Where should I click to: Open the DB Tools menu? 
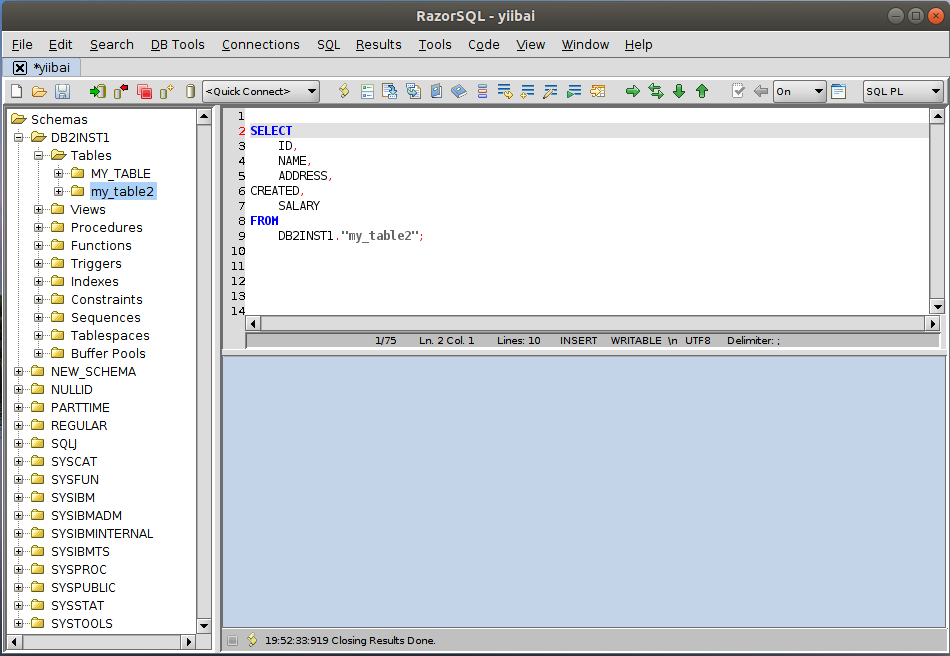click(177, 44)
